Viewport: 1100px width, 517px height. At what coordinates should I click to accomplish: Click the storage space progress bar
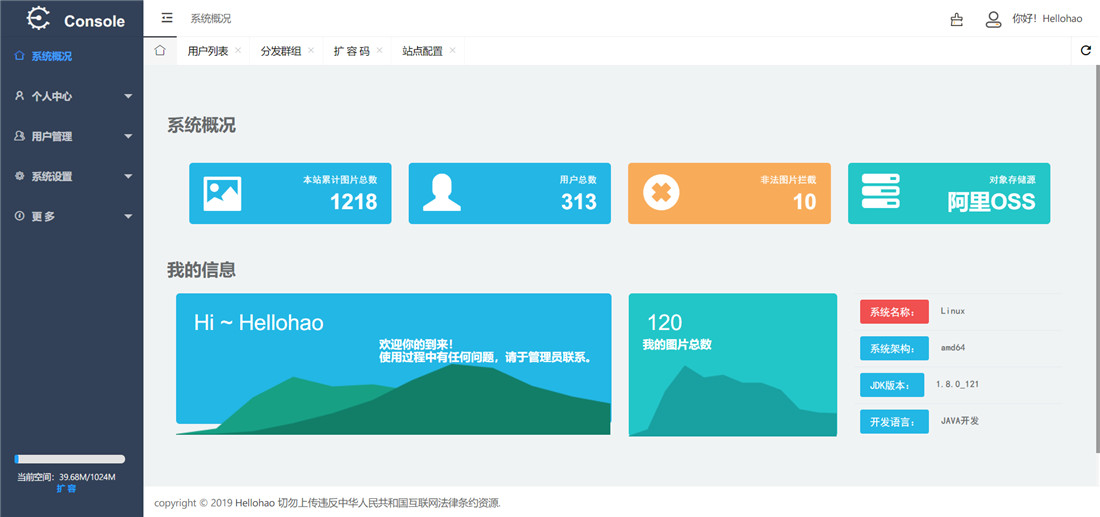70,459
